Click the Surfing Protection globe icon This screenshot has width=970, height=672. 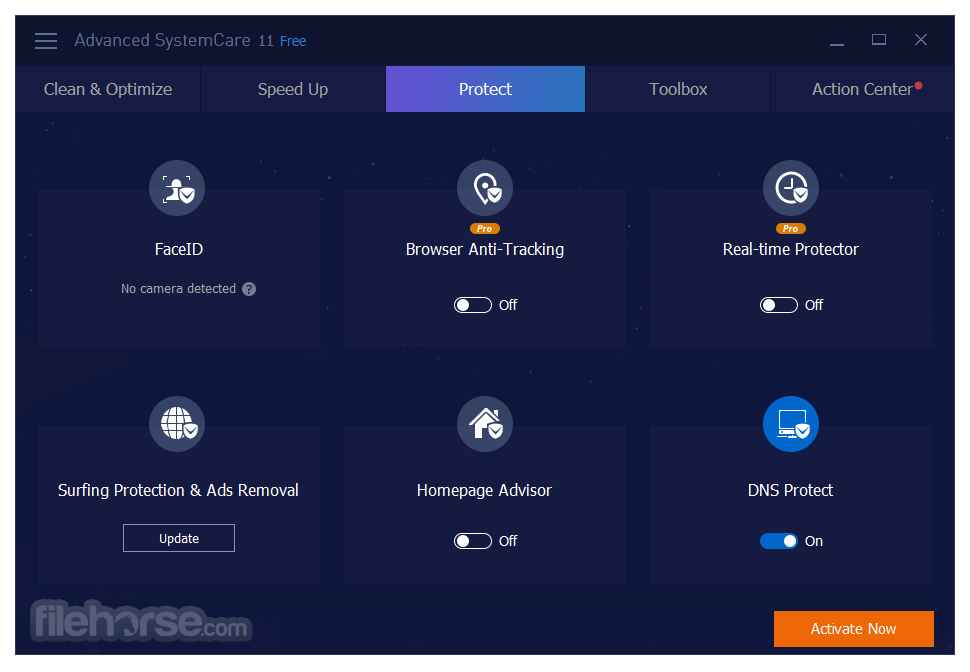point(177,424)
